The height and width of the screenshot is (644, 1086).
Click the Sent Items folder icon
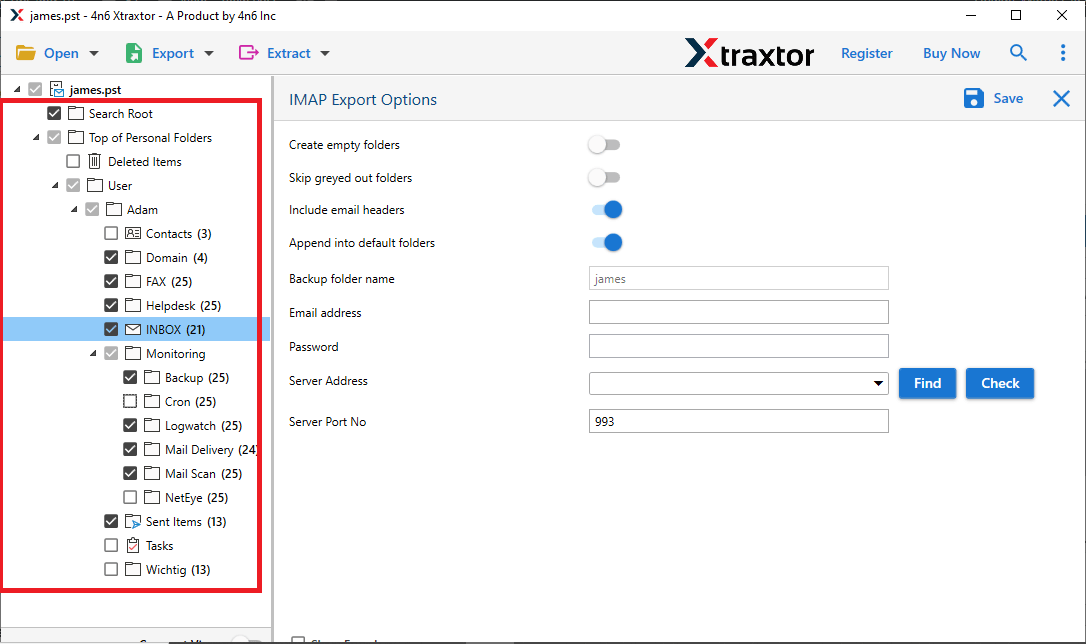(132, 521)
